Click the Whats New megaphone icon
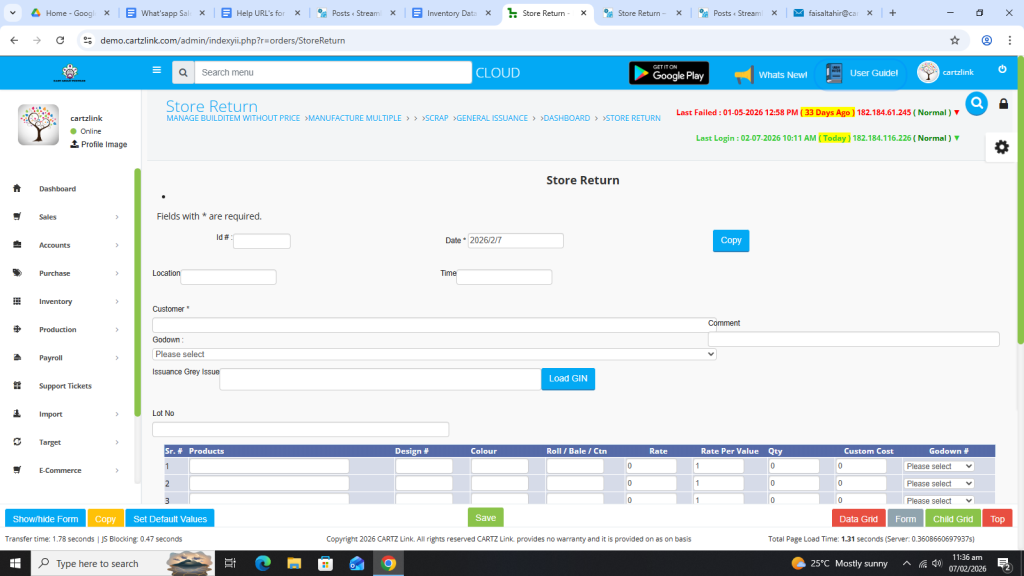The height and width of the screenshot is (576, 1024). coord(743,74)
